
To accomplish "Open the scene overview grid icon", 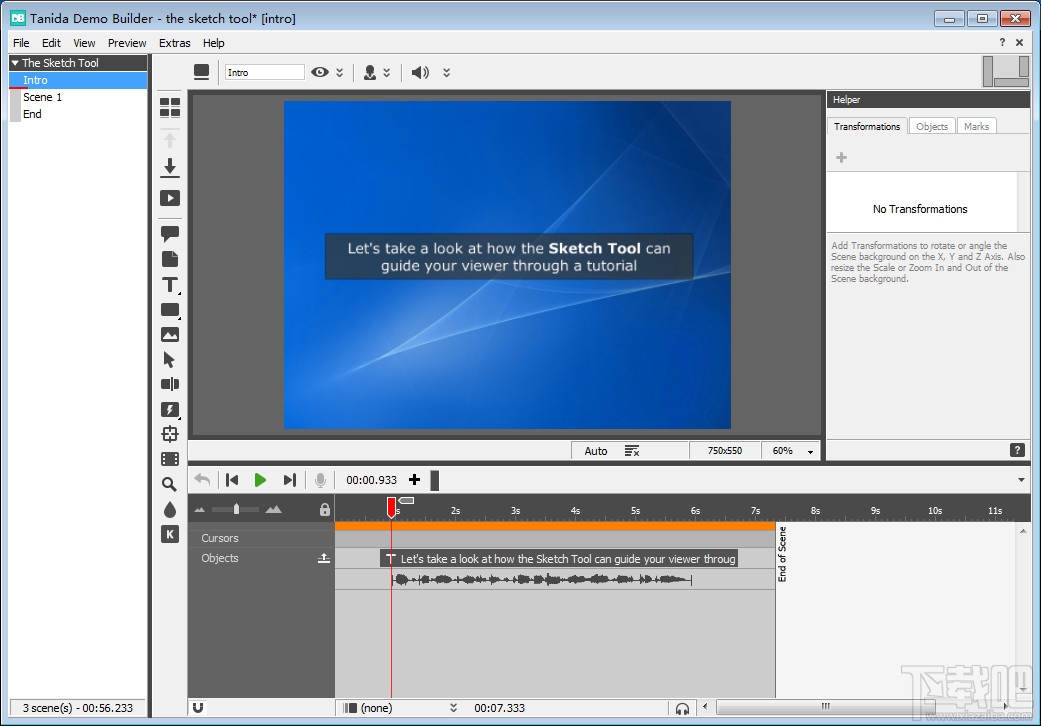I will 170,108.
